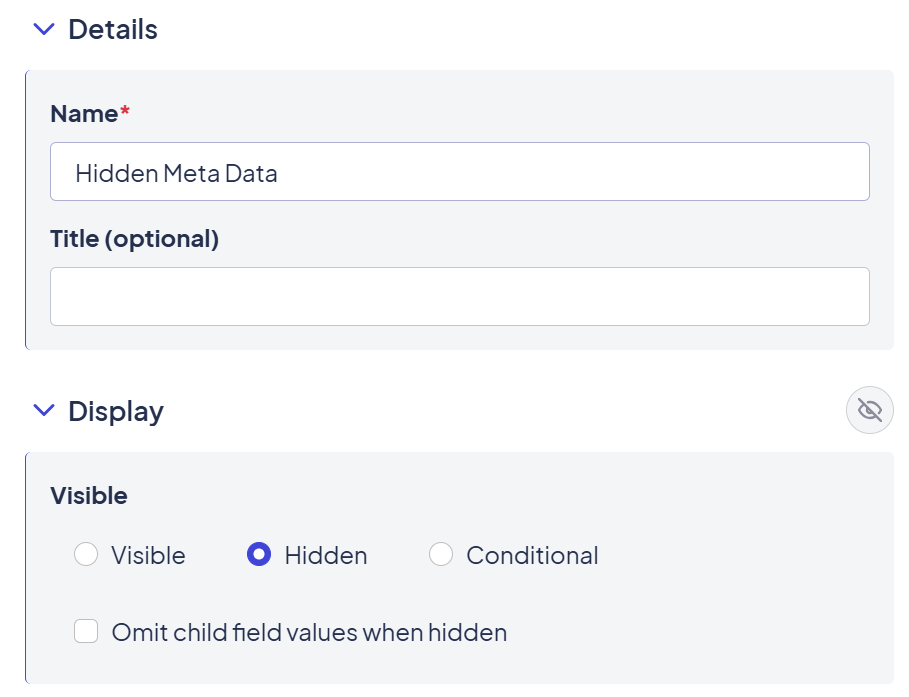The width and height of the screenshot is (909, 697).
Task: Select the Conditional radio button
Action: click(441, 555)
